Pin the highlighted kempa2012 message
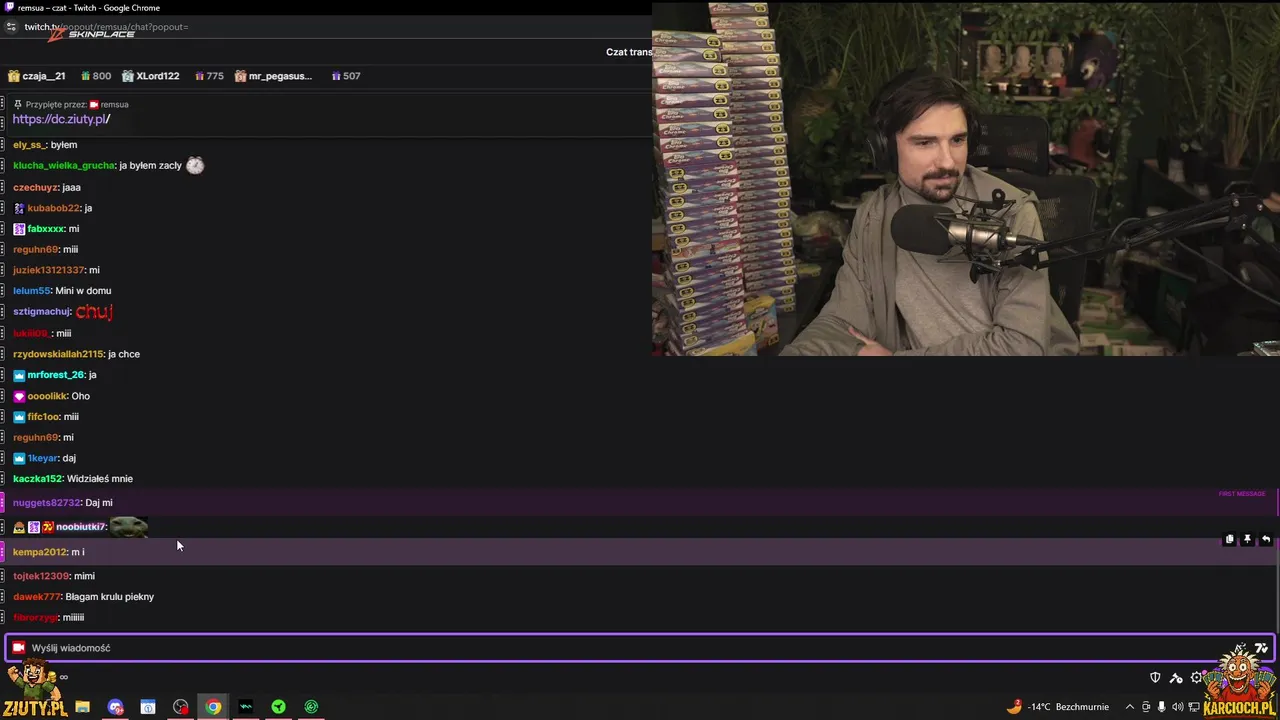This screenshot has height=720, width=1280. pyautogui.click(x=1247, y=539)
